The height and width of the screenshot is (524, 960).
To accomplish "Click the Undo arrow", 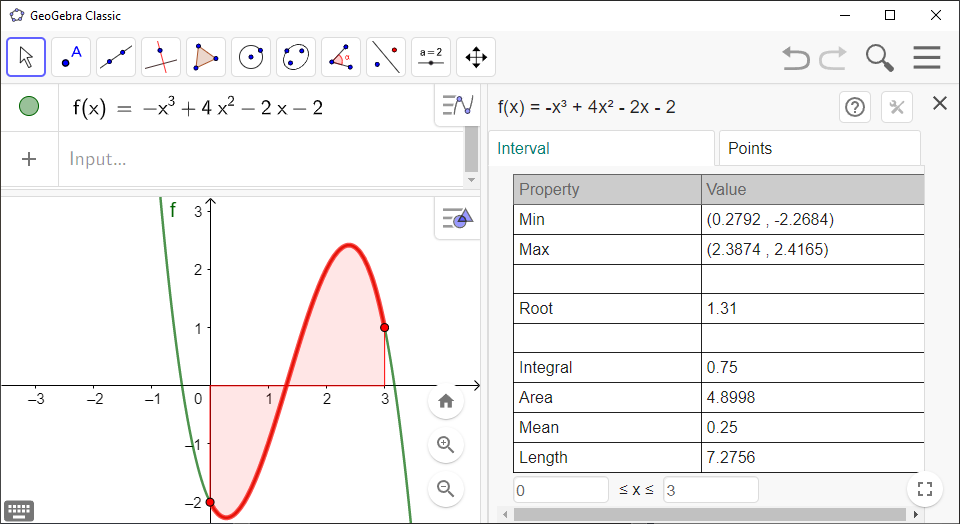I will (796, 58).
